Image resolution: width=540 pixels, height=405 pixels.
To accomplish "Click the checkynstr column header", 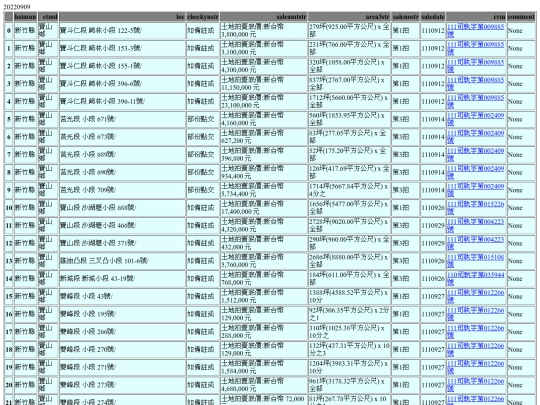I will coord(202,17).
